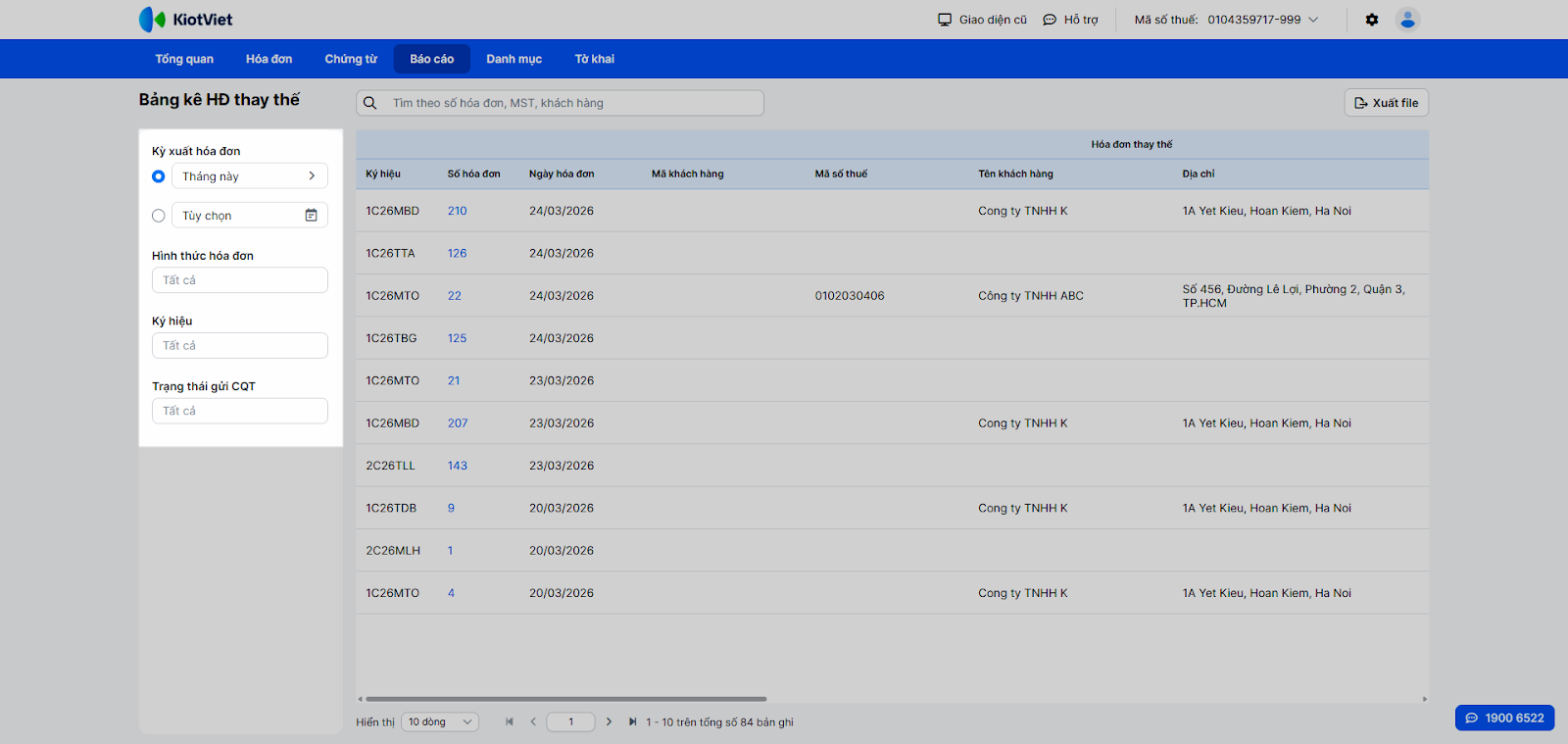This screenshot has width=1568, height=744.
Task: Click the user profile avatar icon
Action: pyautogui.click(x=1407, y=20)
